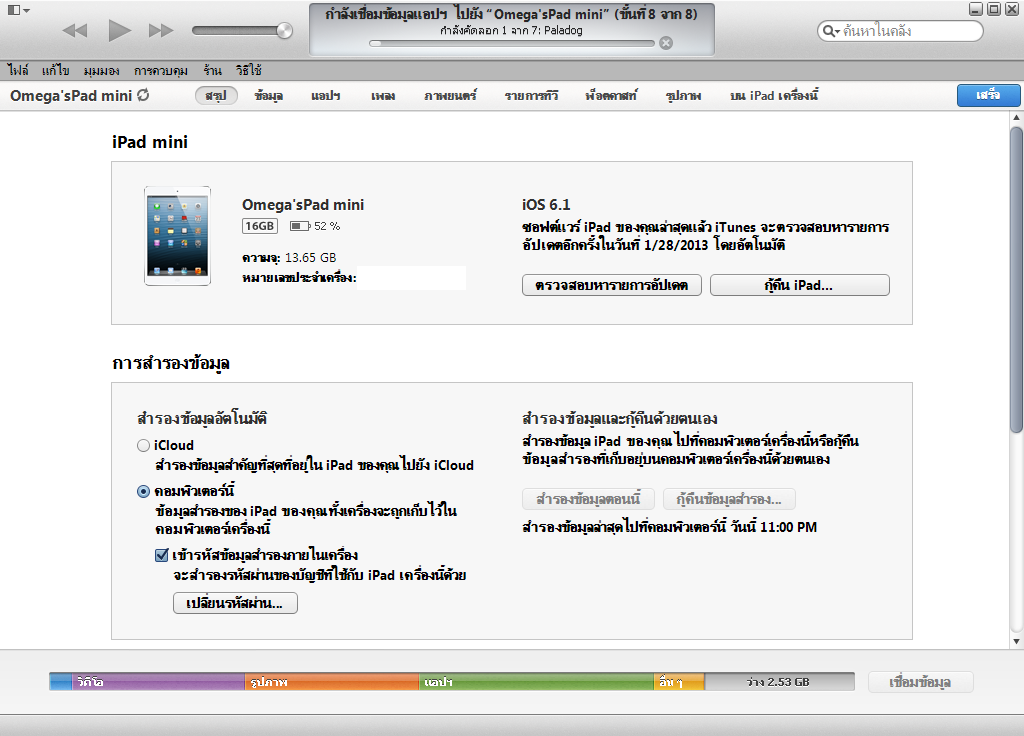Click the blue เสร็จ done button
This screenshot has height=736, width=1024.
[x=988, y=95]
